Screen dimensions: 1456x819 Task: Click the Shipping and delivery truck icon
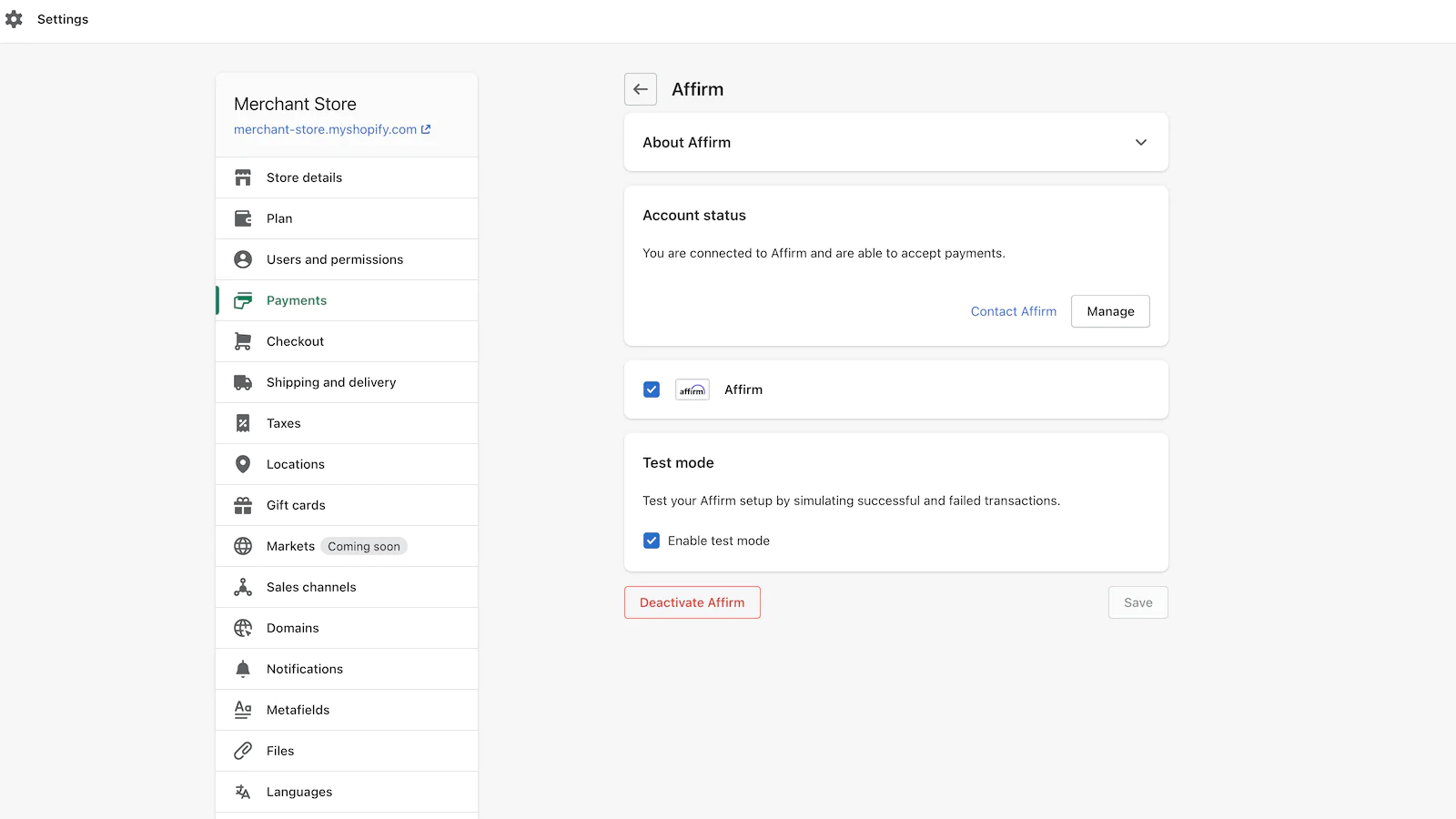(243, 382)
